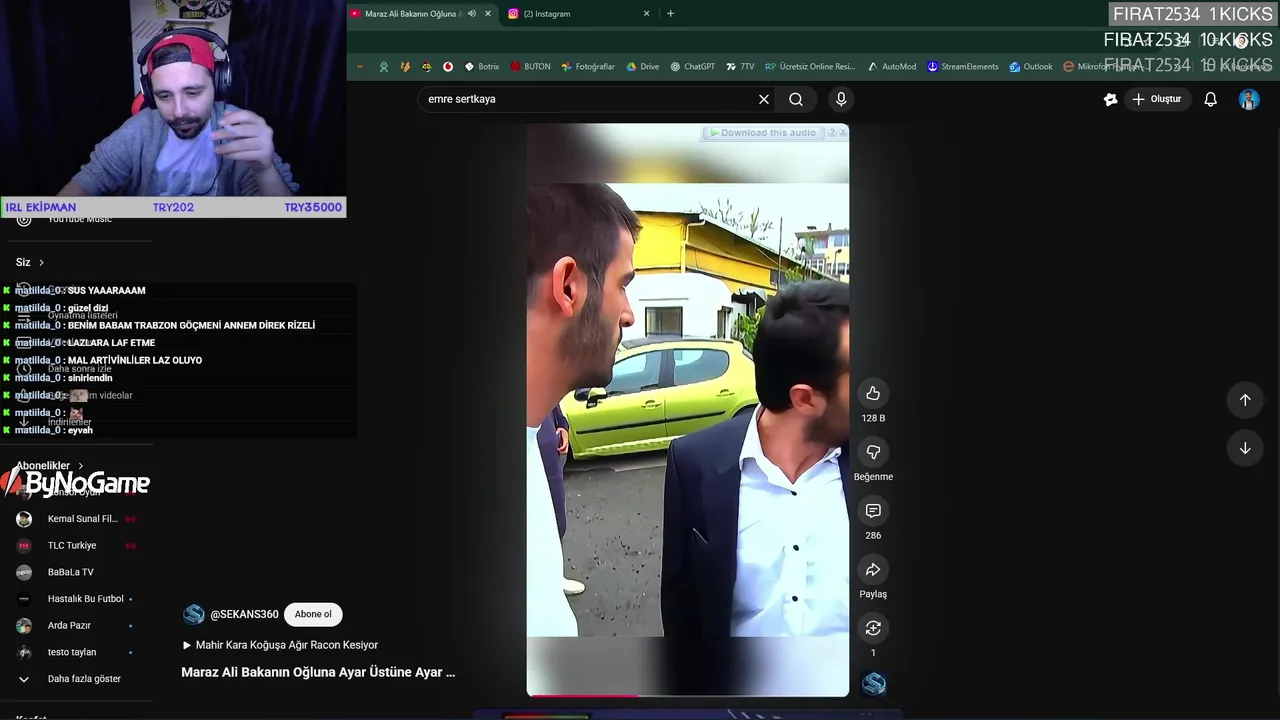The image size is (1280, 720).
Task: Close the Download this audio bar
Action: coord(842,132)
